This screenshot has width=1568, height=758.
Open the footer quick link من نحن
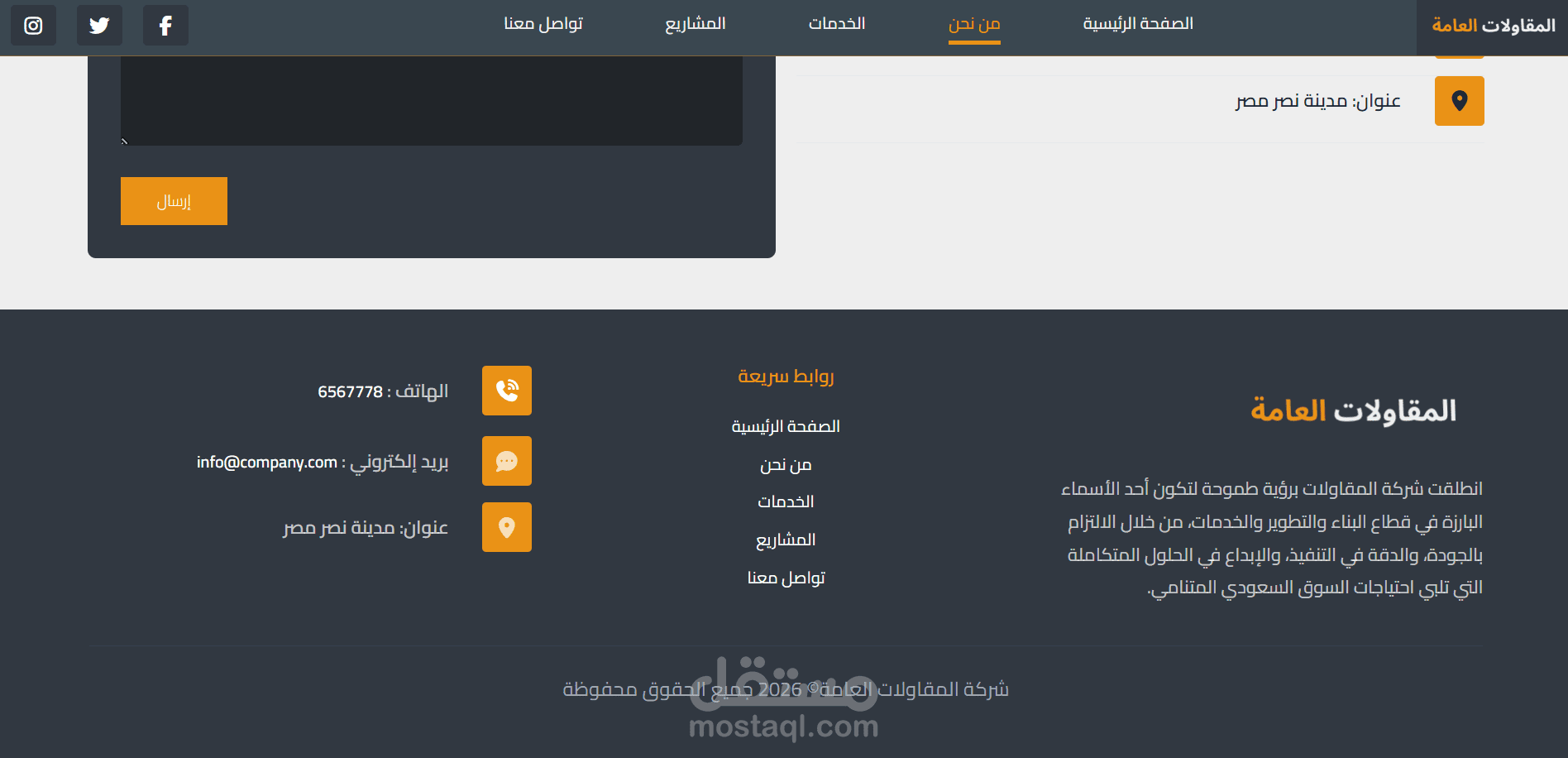pos(786,465)
